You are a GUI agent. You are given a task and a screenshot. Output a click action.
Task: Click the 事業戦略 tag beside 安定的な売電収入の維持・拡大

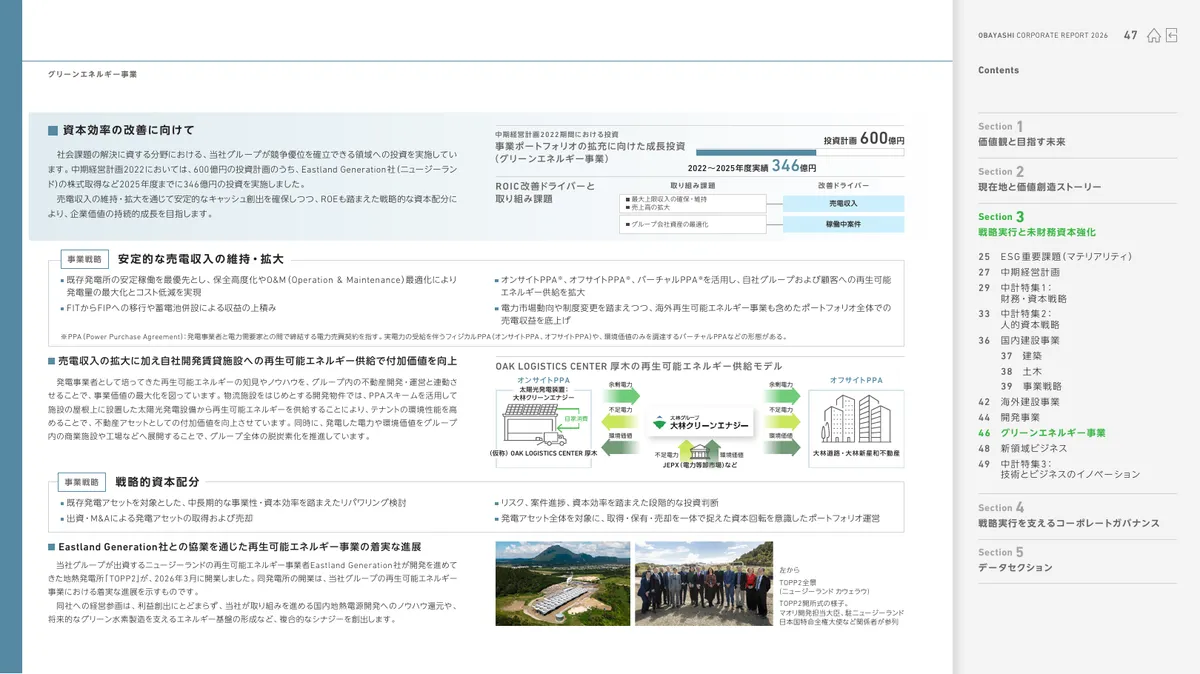84,259
